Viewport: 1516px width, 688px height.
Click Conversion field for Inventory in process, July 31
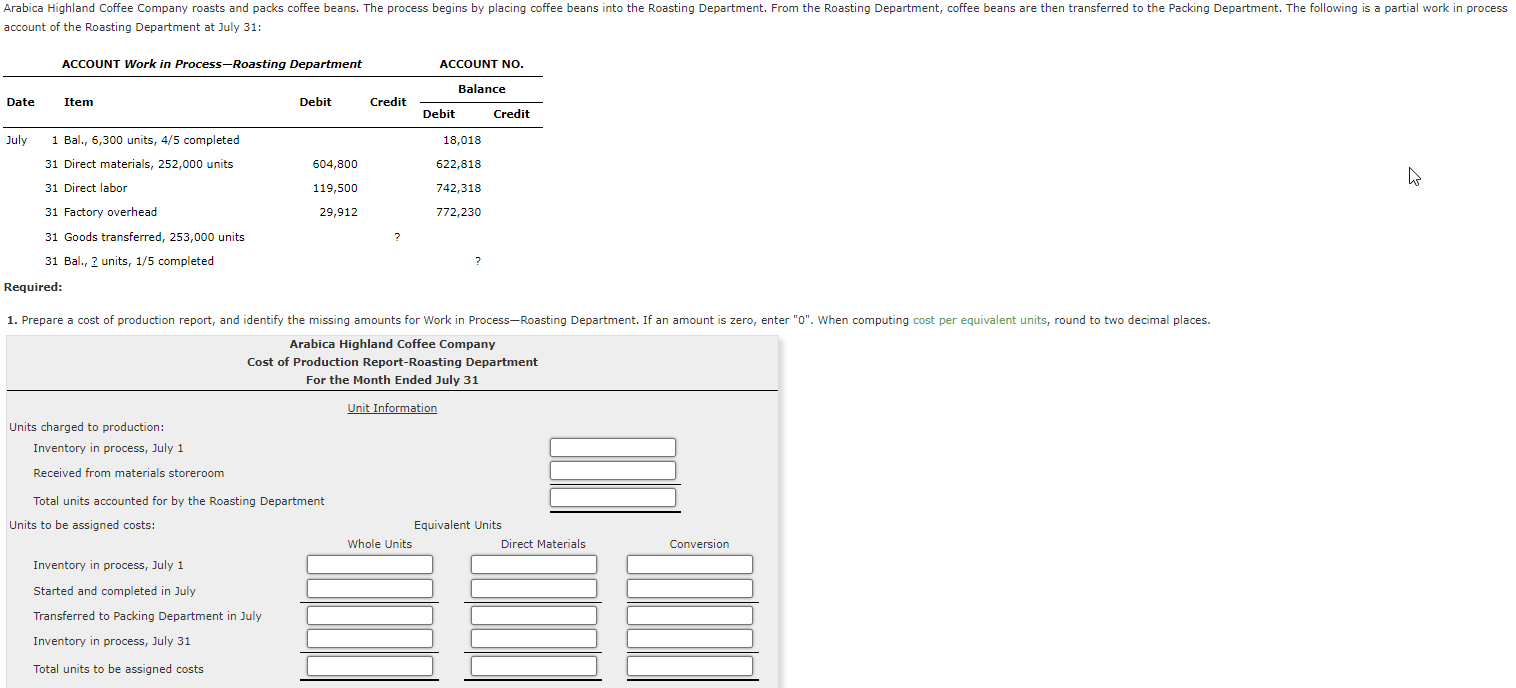[x=690, y=639]
